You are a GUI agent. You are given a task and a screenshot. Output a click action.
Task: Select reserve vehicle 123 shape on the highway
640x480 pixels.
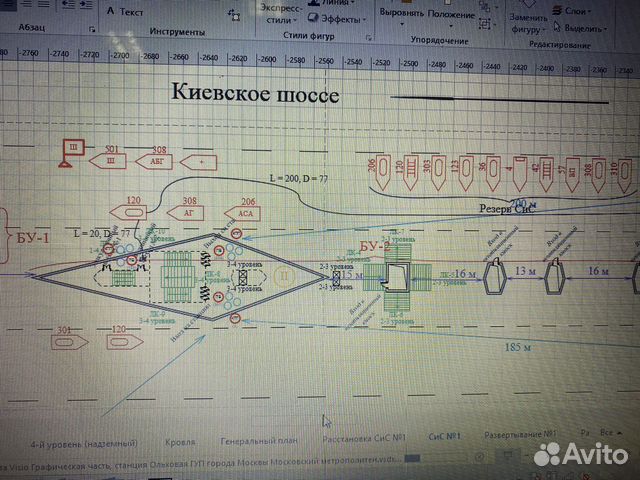tap(466, 173)
